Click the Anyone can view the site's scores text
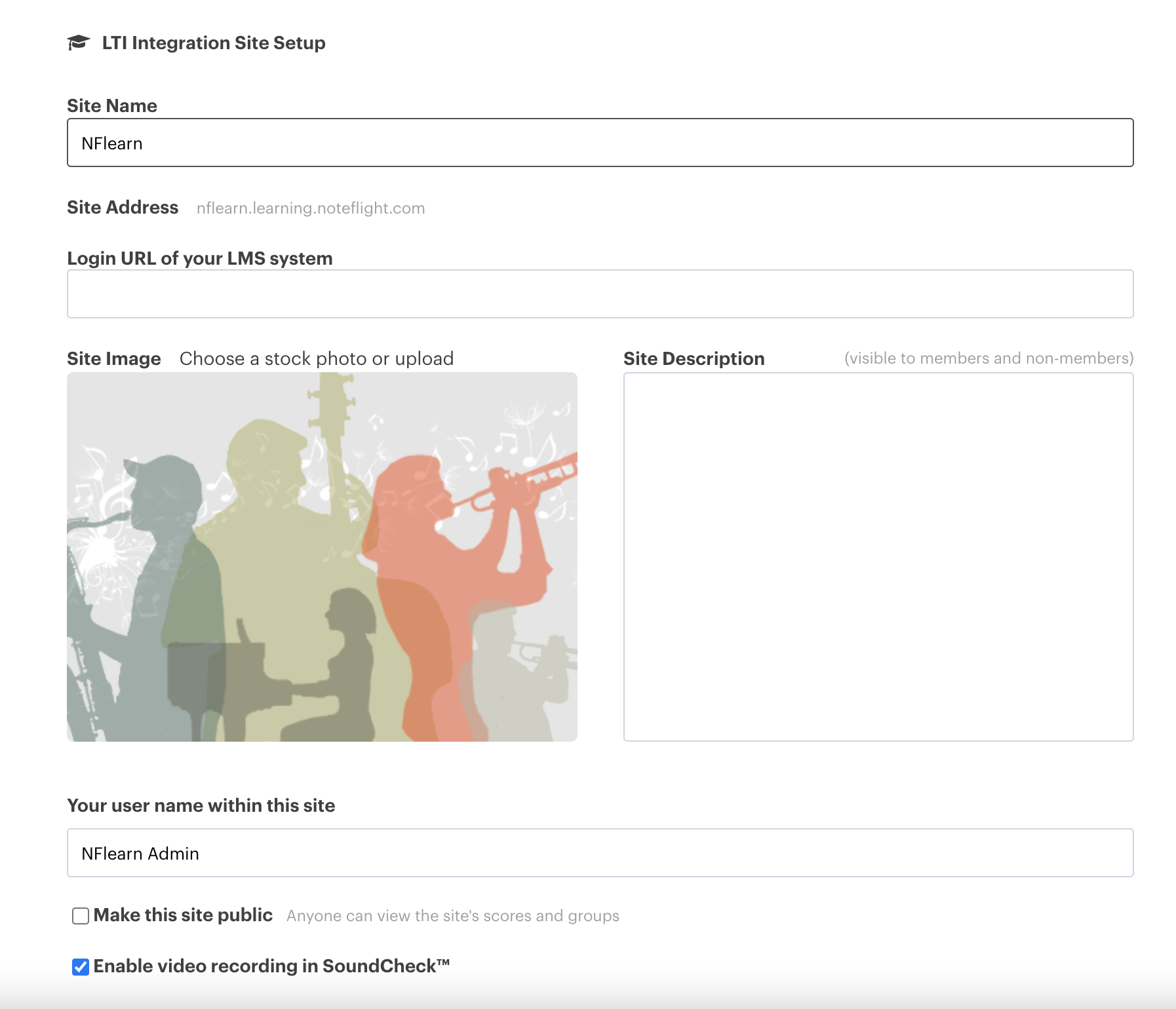Viewport: 1176px width, 1009px height. [x=453, y=916]
